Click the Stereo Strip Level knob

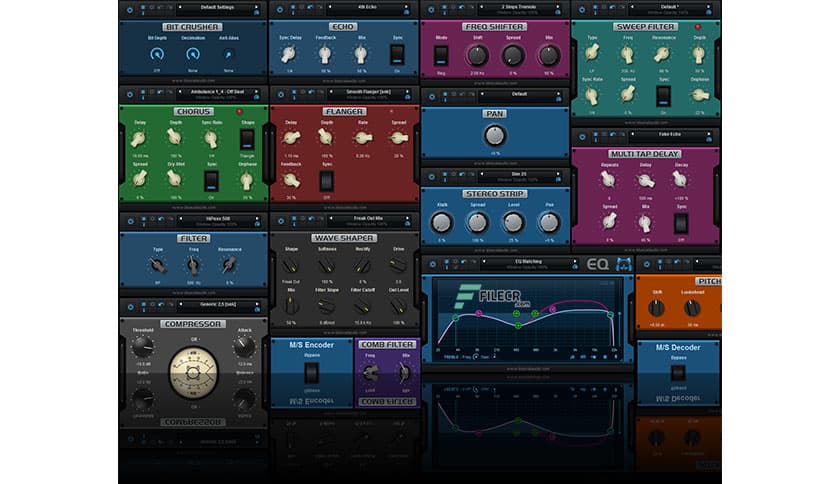coord(513,222)
